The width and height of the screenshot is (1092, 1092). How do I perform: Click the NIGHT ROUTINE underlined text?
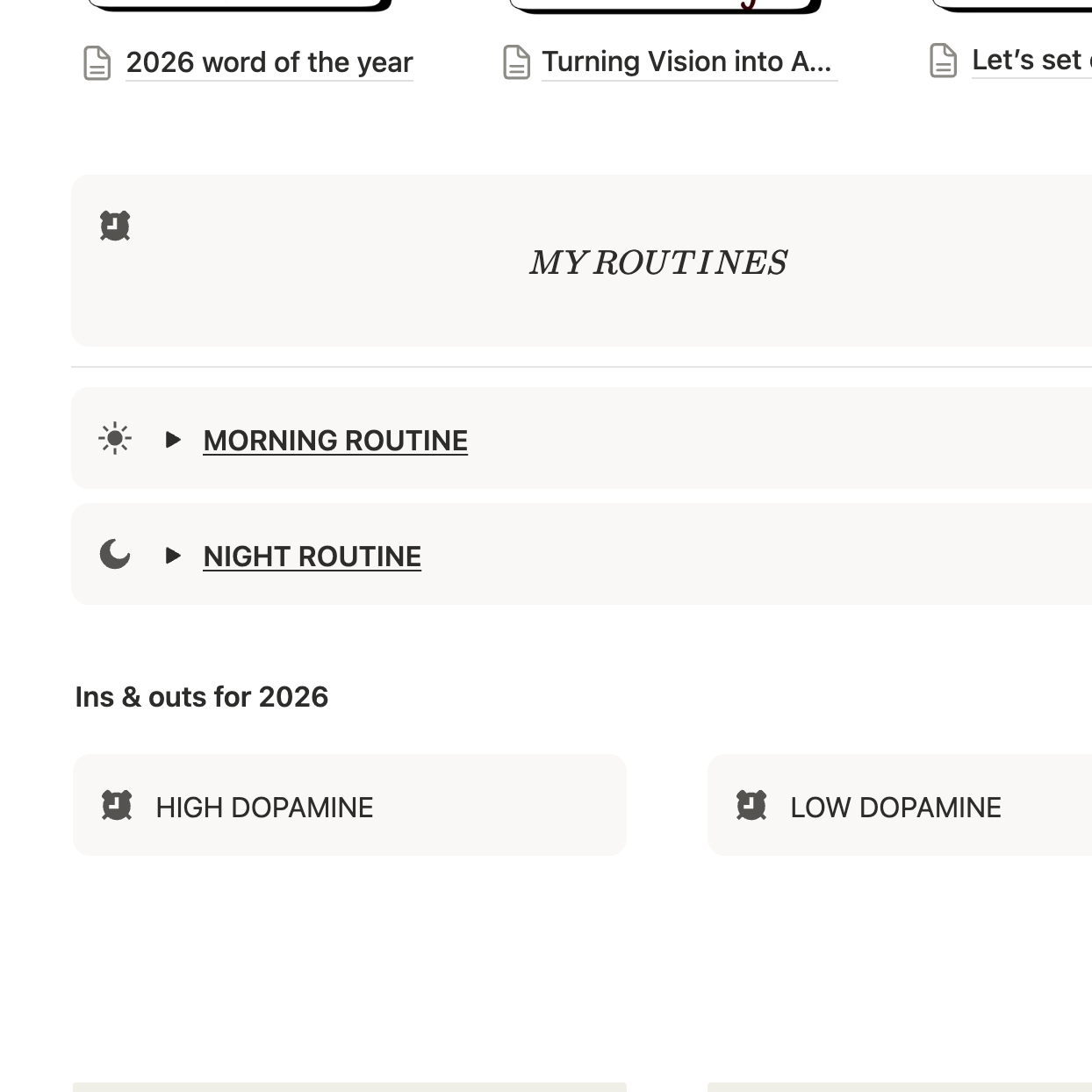(x=313, y=557)
